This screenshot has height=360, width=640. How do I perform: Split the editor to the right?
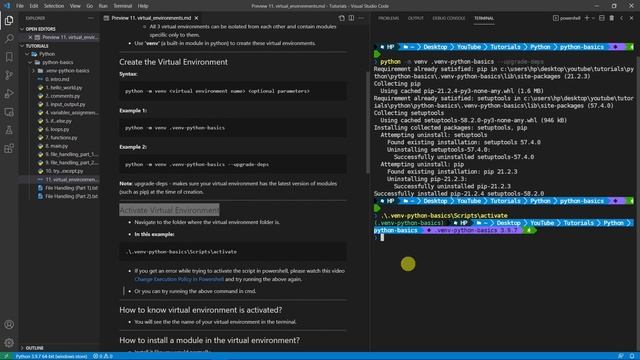click(351, 18)
